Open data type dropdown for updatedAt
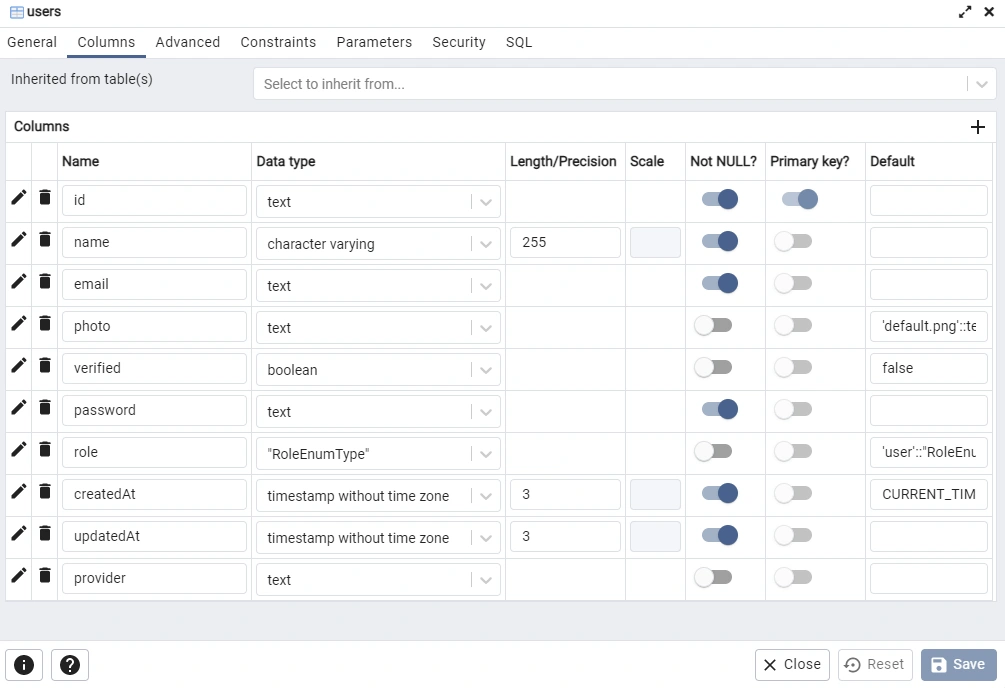The height and width of the screenshot is (688, 1005). coord(378,538)
